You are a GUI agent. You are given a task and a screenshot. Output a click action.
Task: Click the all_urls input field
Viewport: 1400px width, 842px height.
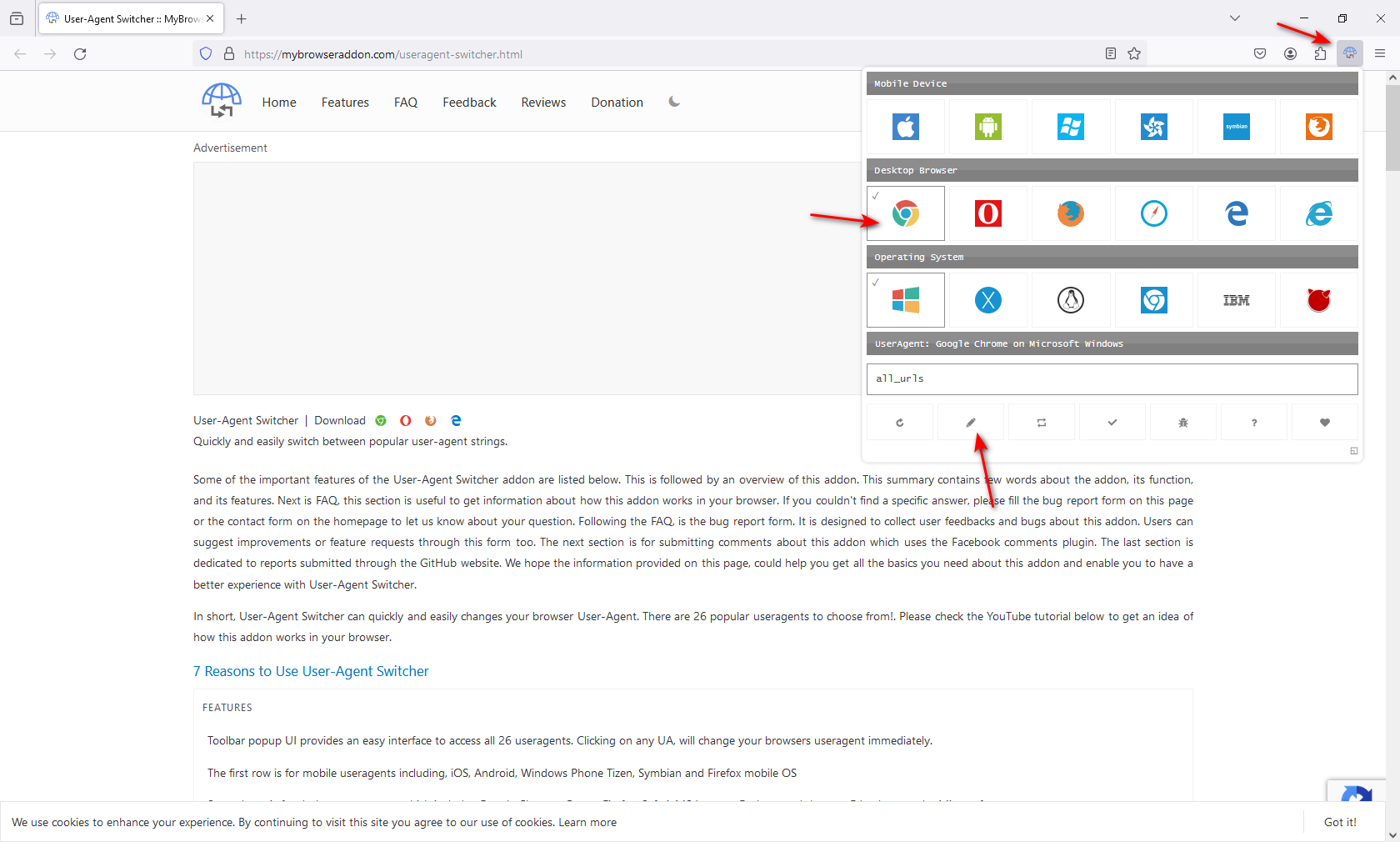click(x=1111, y=378)
